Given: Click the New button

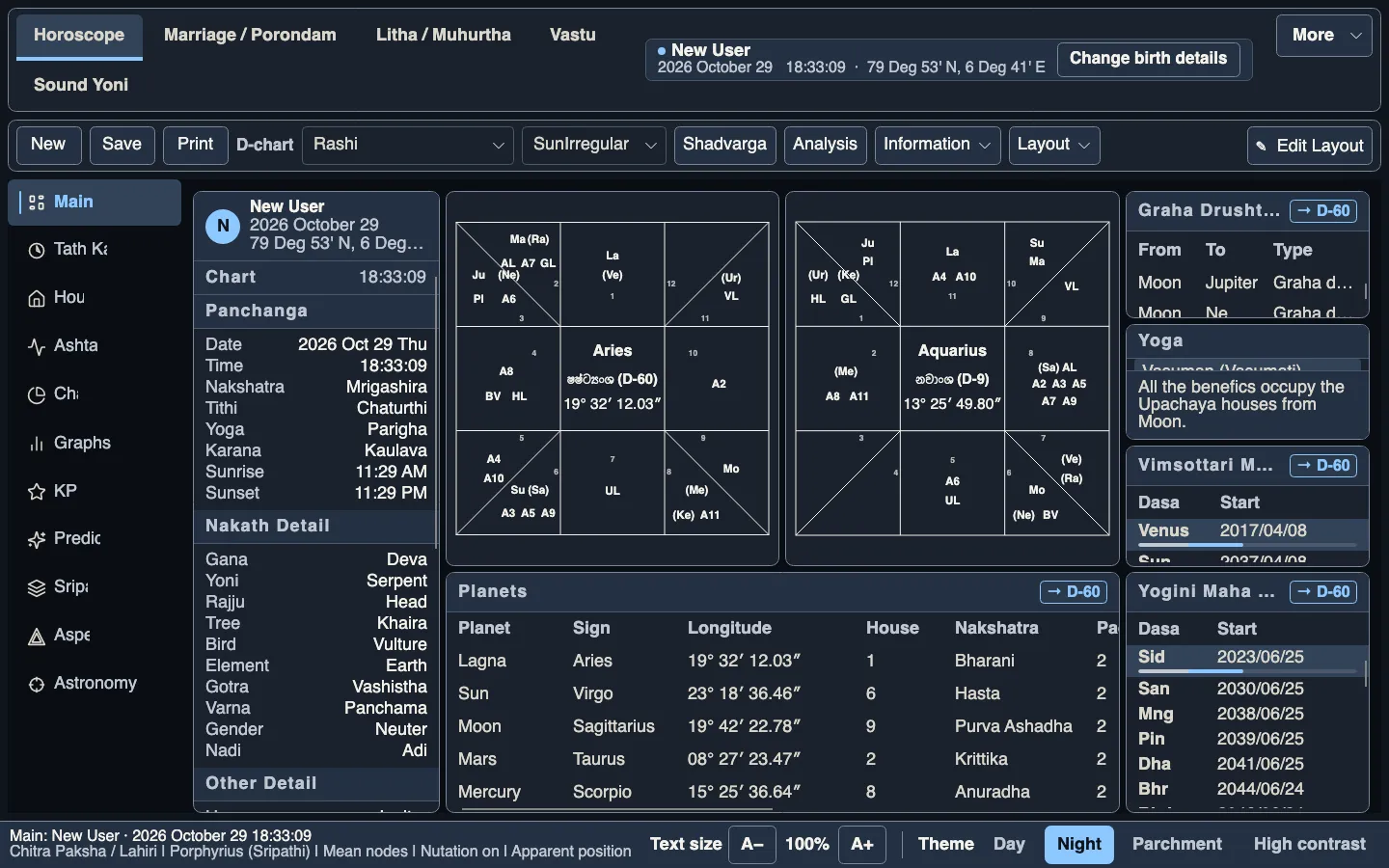Looking at the screenshot, I should [x=48, y=145].
